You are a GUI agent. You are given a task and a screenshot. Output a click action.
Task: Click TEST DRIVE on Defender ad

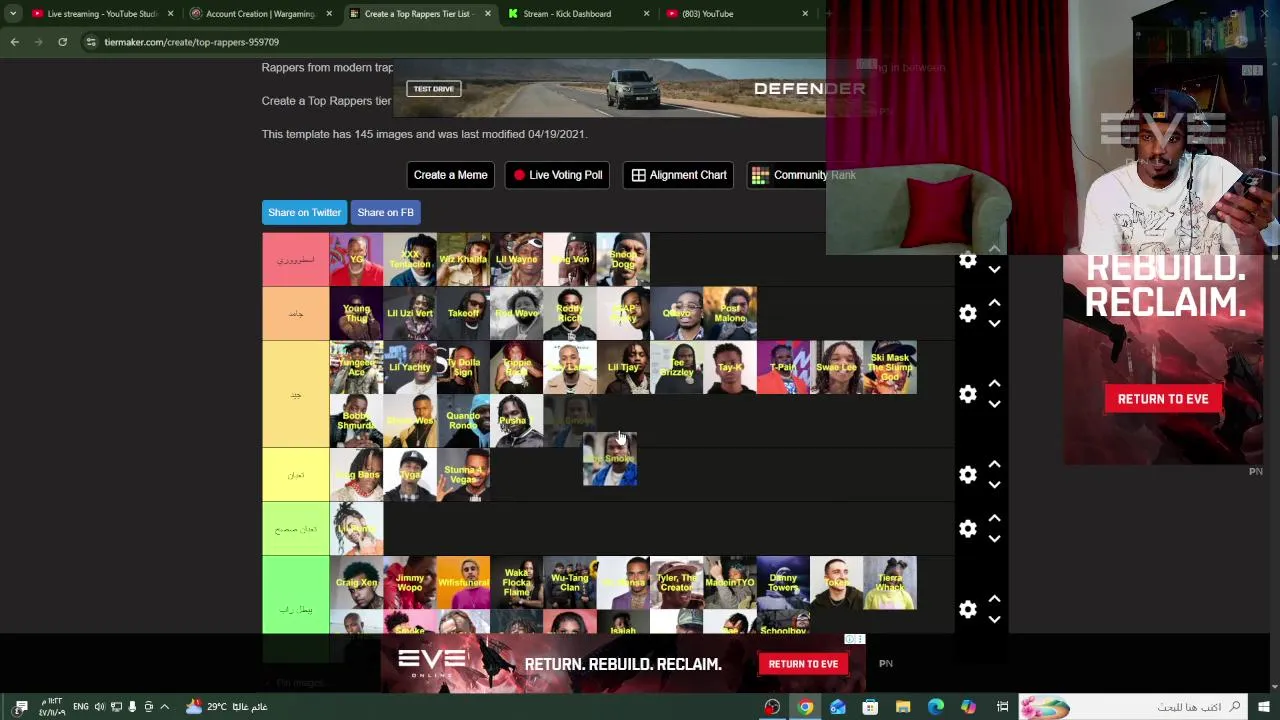click(433, 89)
